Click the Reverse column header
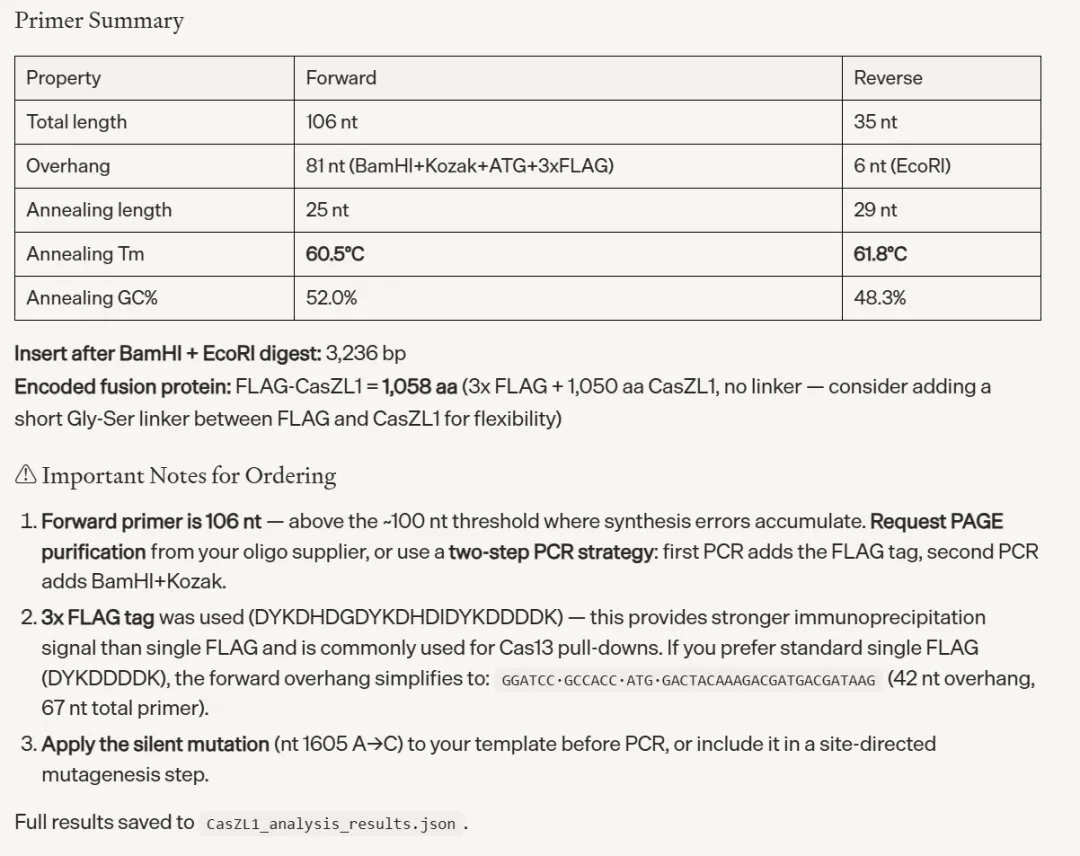Image resolution: width=1080 pixels, height=856 pixels. coord(887,78)
